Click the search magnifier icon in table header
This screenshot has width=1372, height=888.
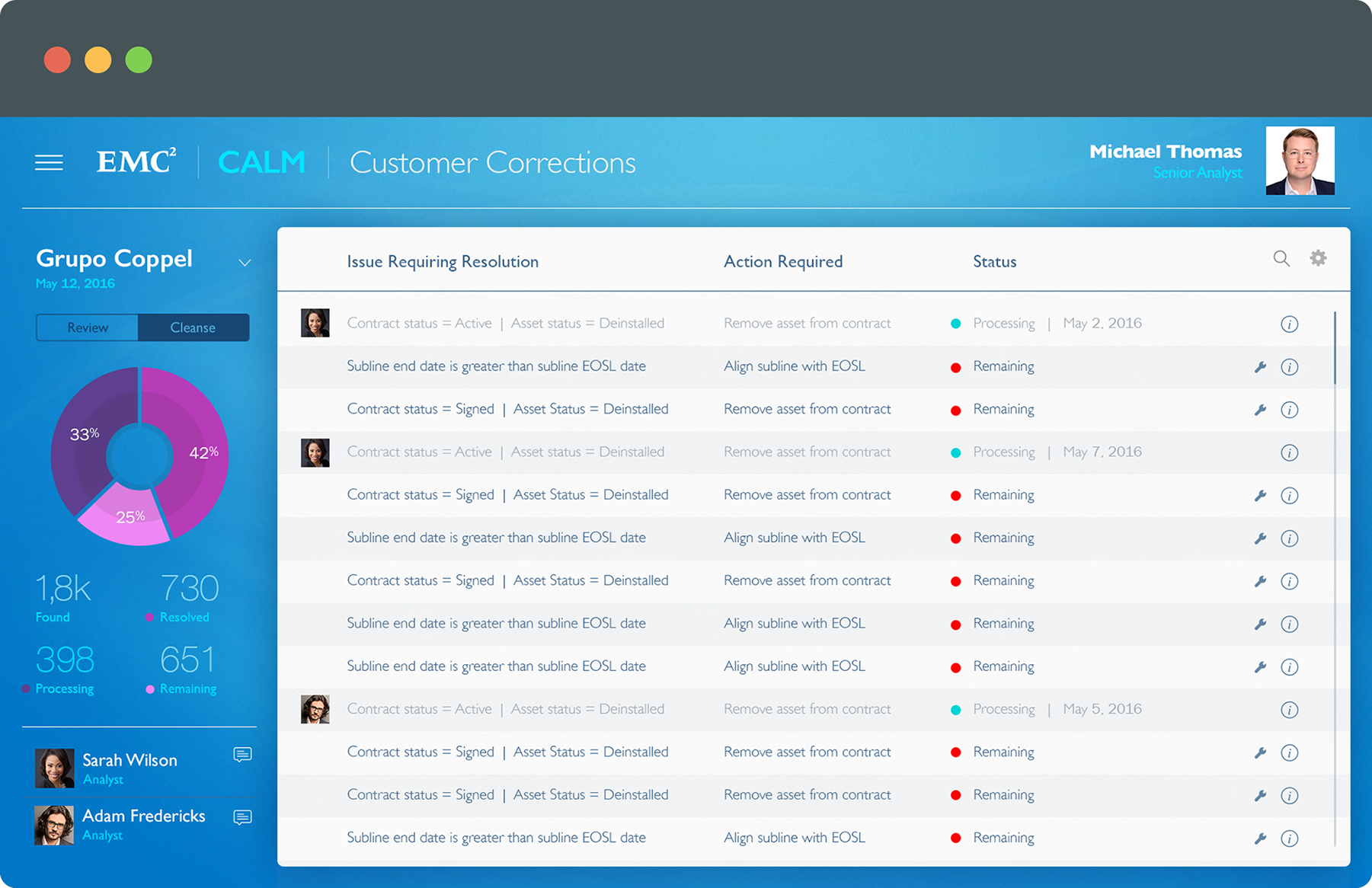[1281, 259]
